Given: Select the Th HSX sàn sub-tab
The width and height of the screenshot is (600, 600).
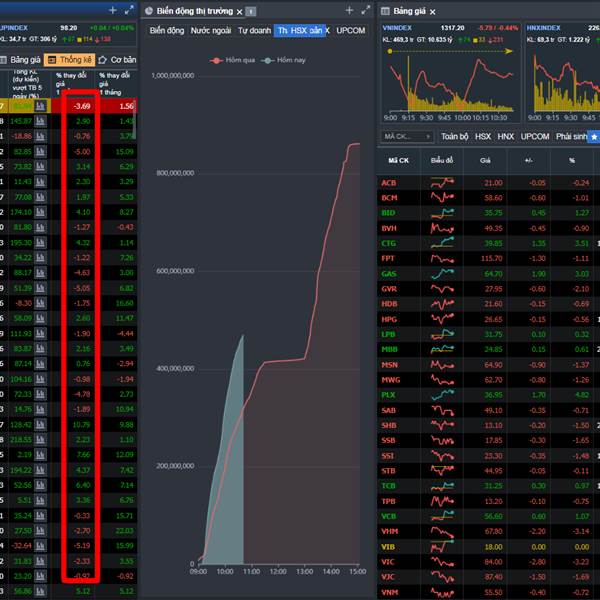Looking at the screenshot, I should 300,31.
